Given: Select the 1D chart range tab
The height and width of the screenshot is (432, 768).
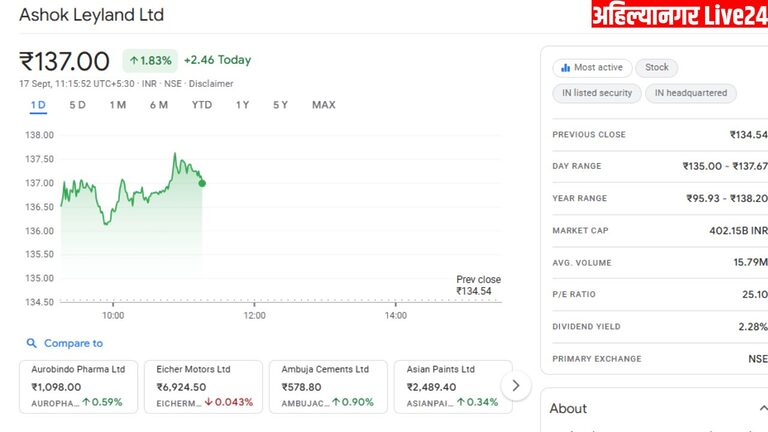Looking at the screenshot, I should click(38, 105).
